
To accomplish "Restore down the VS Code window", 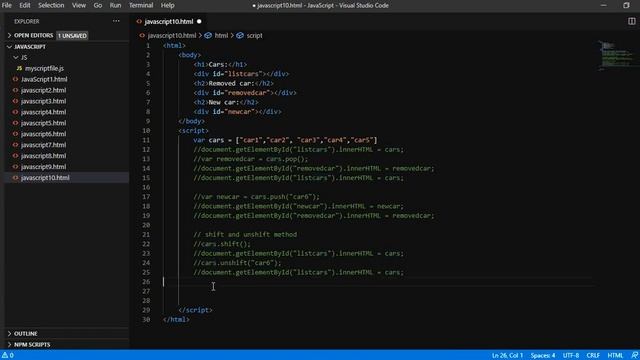I will (627, 5).
